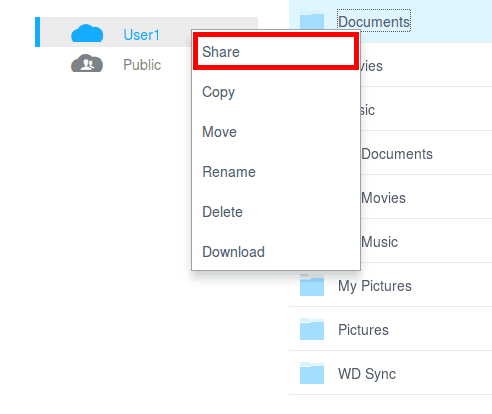Click the WD Sync folder icon
The height and width of the screenshot is (414, 492).
[312, 373]
